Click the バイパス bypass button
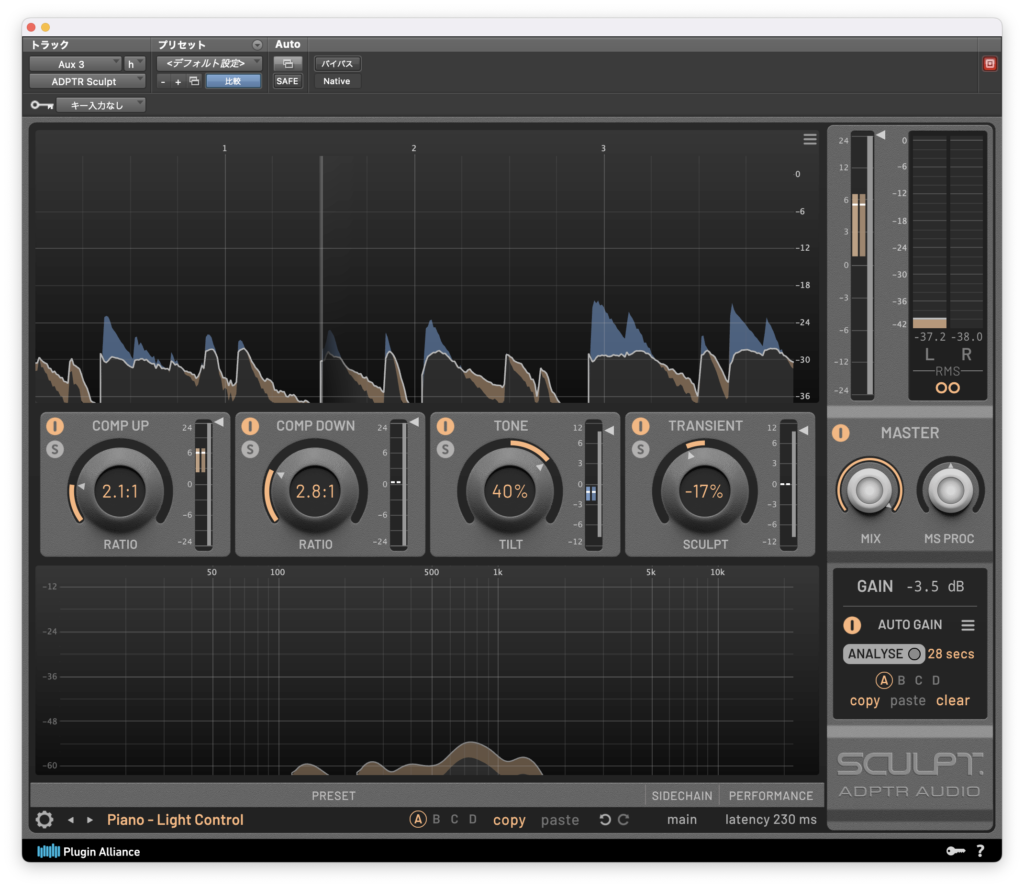Viewport: 1024px width, 888px height. pos(337,63)
